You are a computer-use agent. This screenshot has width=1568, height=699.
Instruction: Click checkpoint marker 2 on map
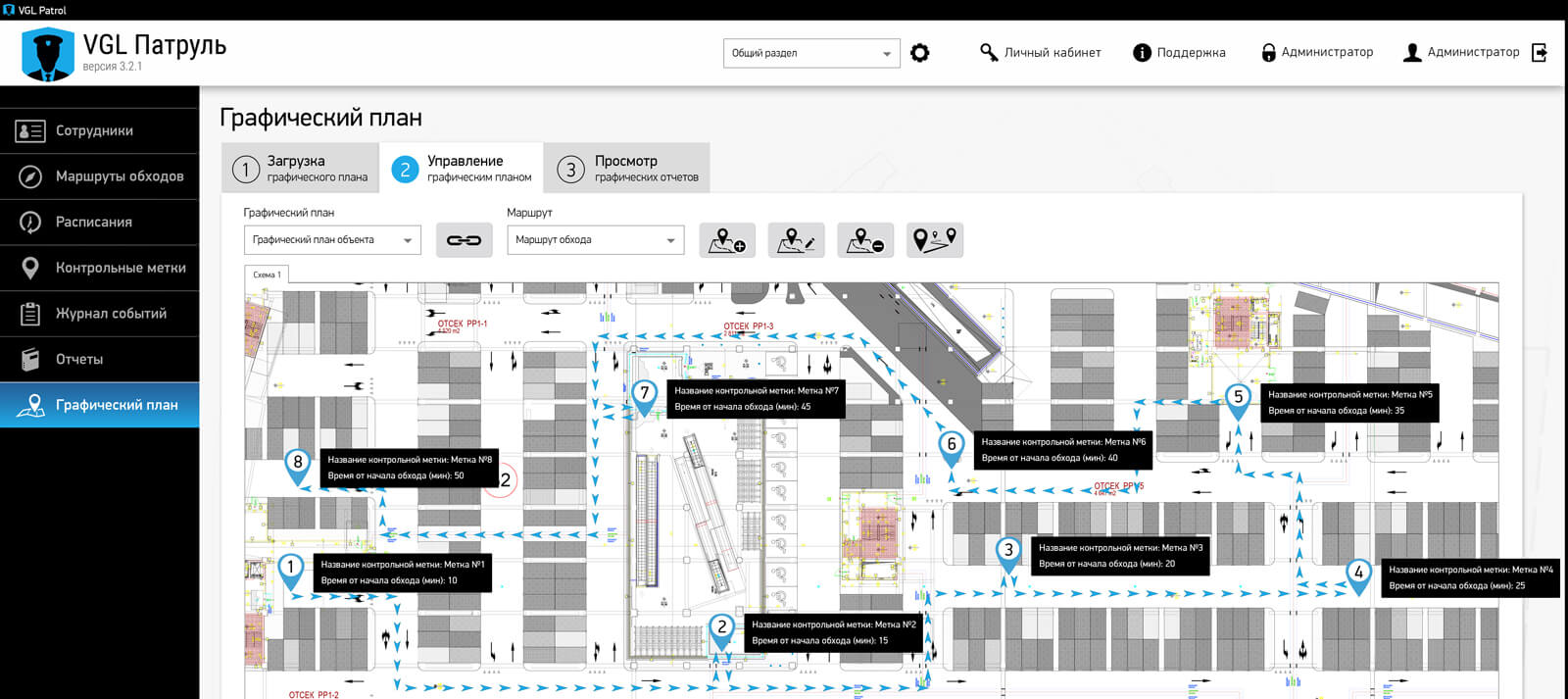(721, 630)
